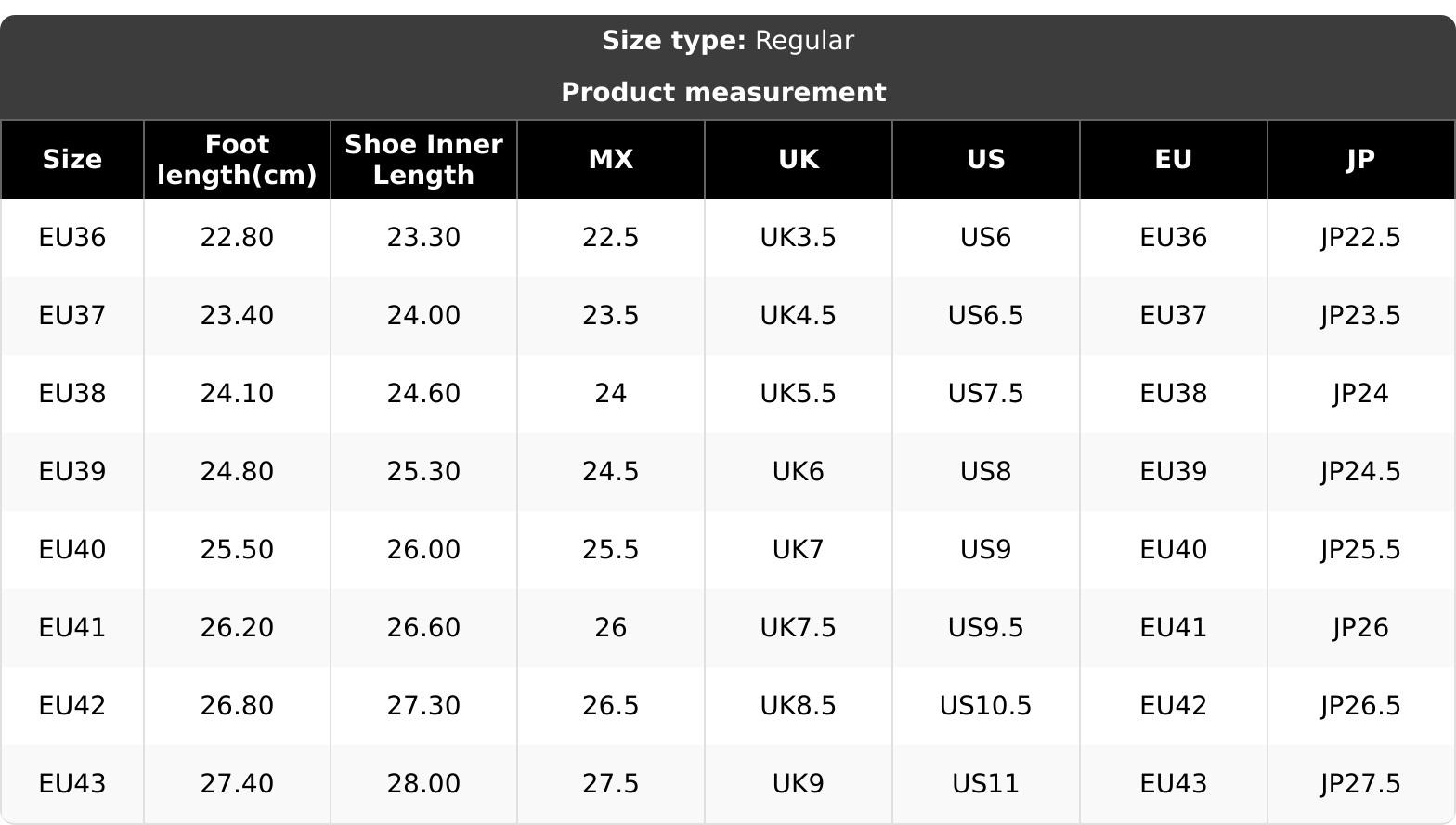1456x825 pixels.
Task: Select the EU36 size row label
Action: click(72, 238)
